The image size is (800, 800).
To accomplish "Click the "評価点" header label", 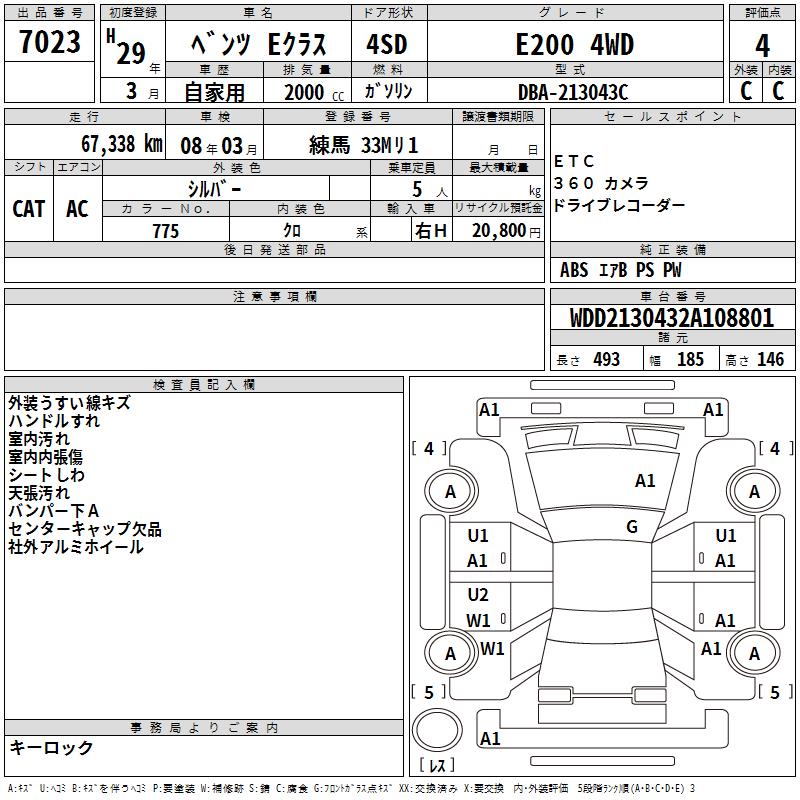I will [x=763, y=13].
